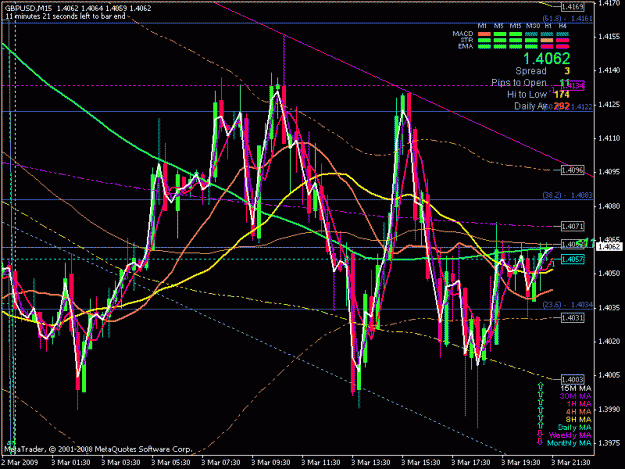625x469 pixels.
Task: Click the 8H MA legend label
Action: (579, 419)
